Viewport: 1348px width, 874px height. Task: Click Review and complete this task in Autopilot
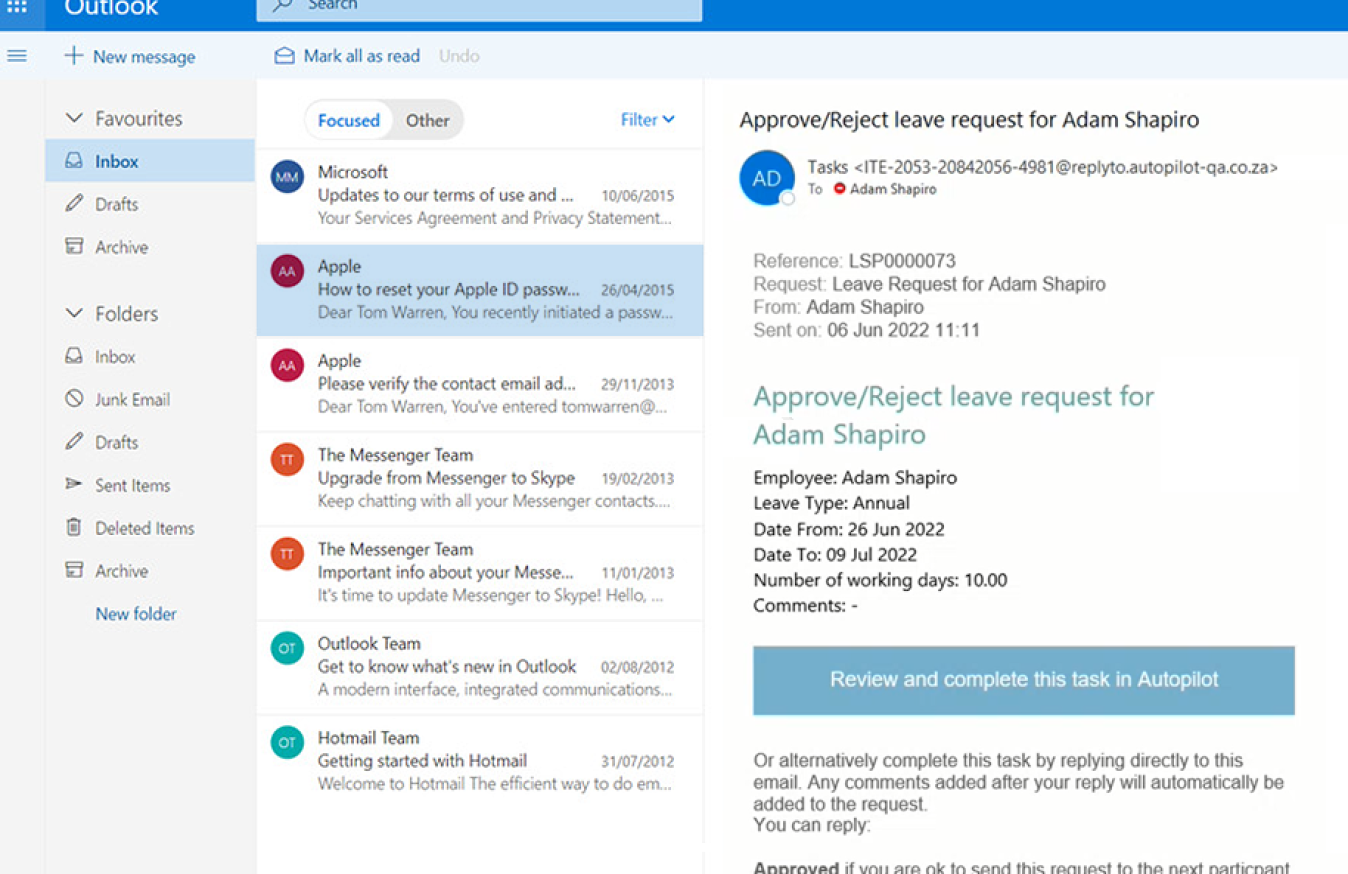click(1024, 680)
